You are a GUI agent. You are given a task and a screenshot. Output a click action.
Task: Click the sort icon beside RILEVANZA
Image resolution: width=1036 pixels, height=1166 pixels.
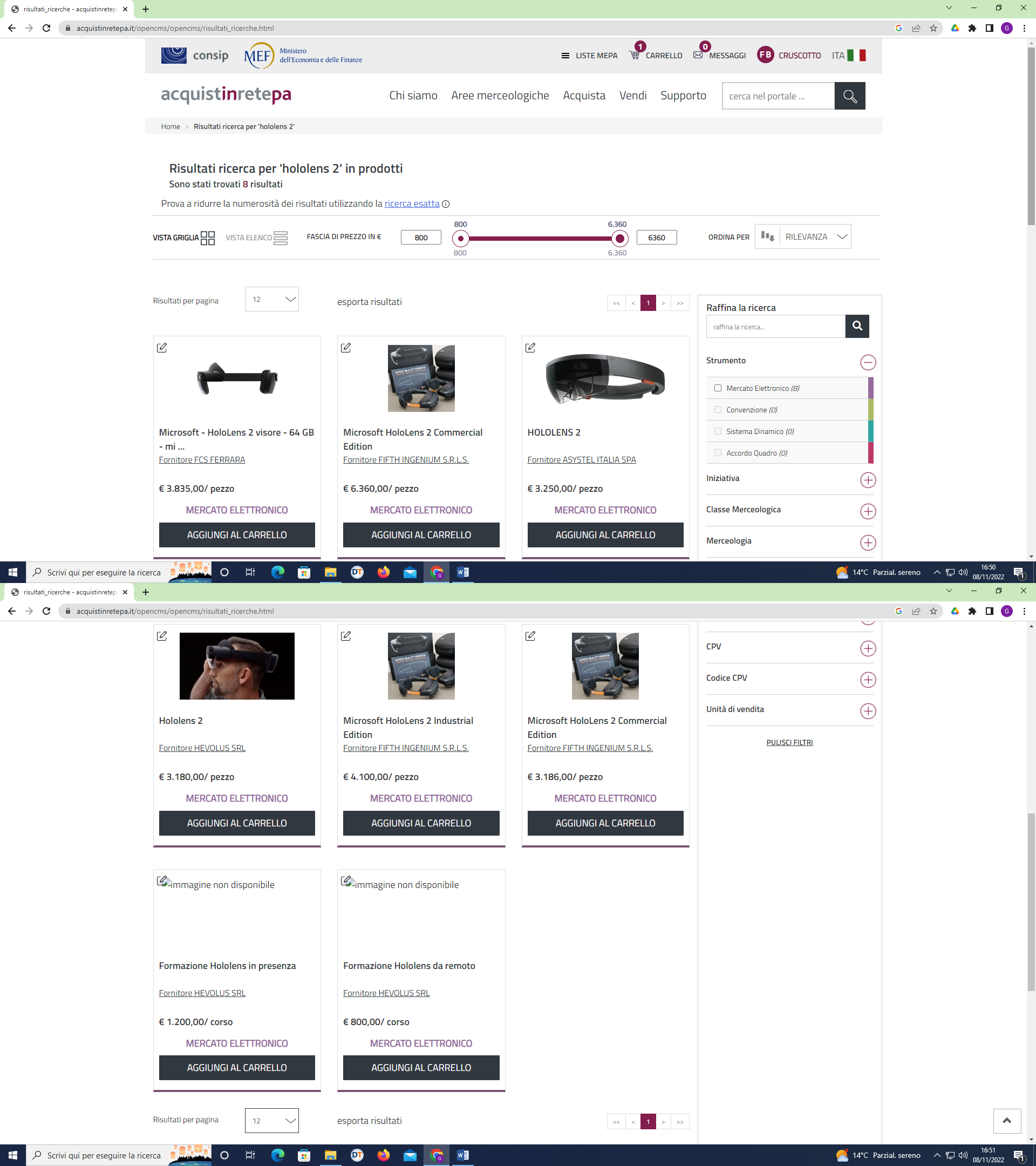(767, 236)
